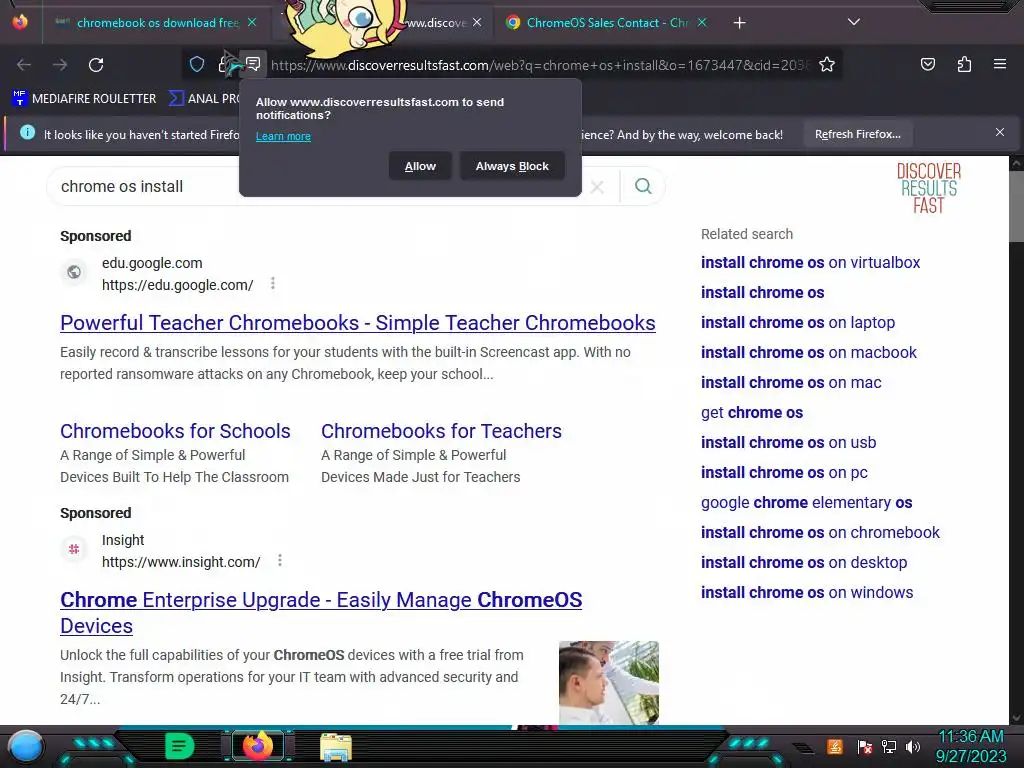Click the Insight ad thumbnail image
The height and width of the screenshot is (768, 1024).
(x=609, y=682)
